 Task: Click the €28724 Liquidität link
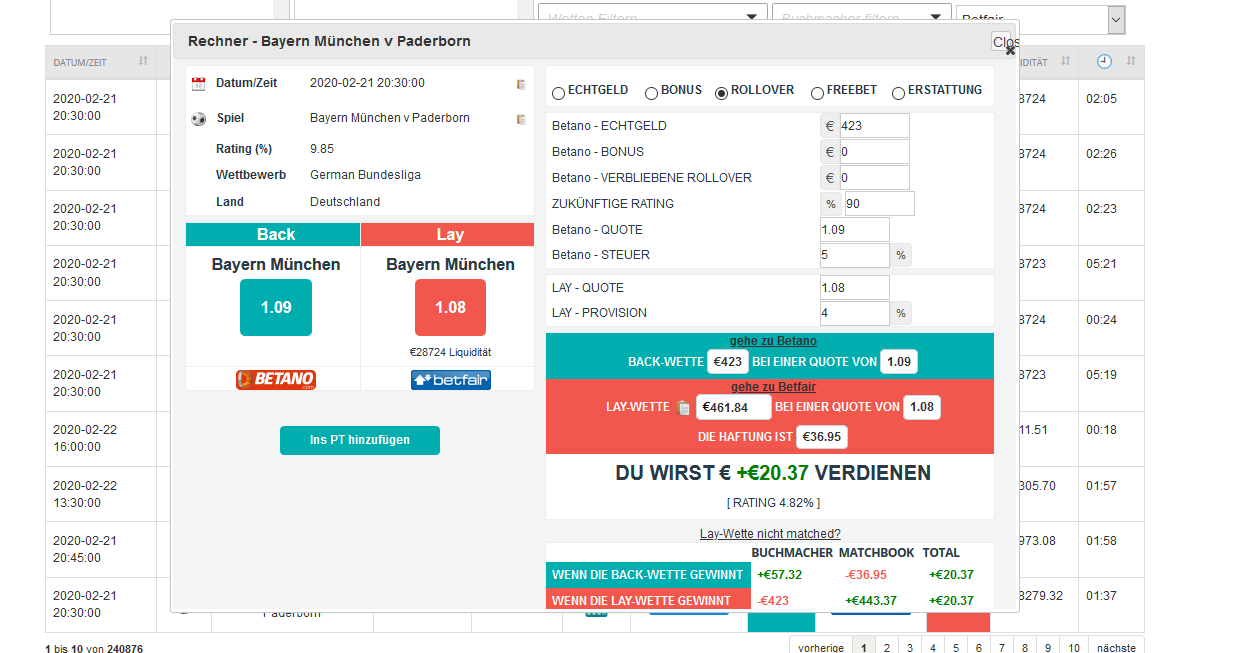coord(450,352)
